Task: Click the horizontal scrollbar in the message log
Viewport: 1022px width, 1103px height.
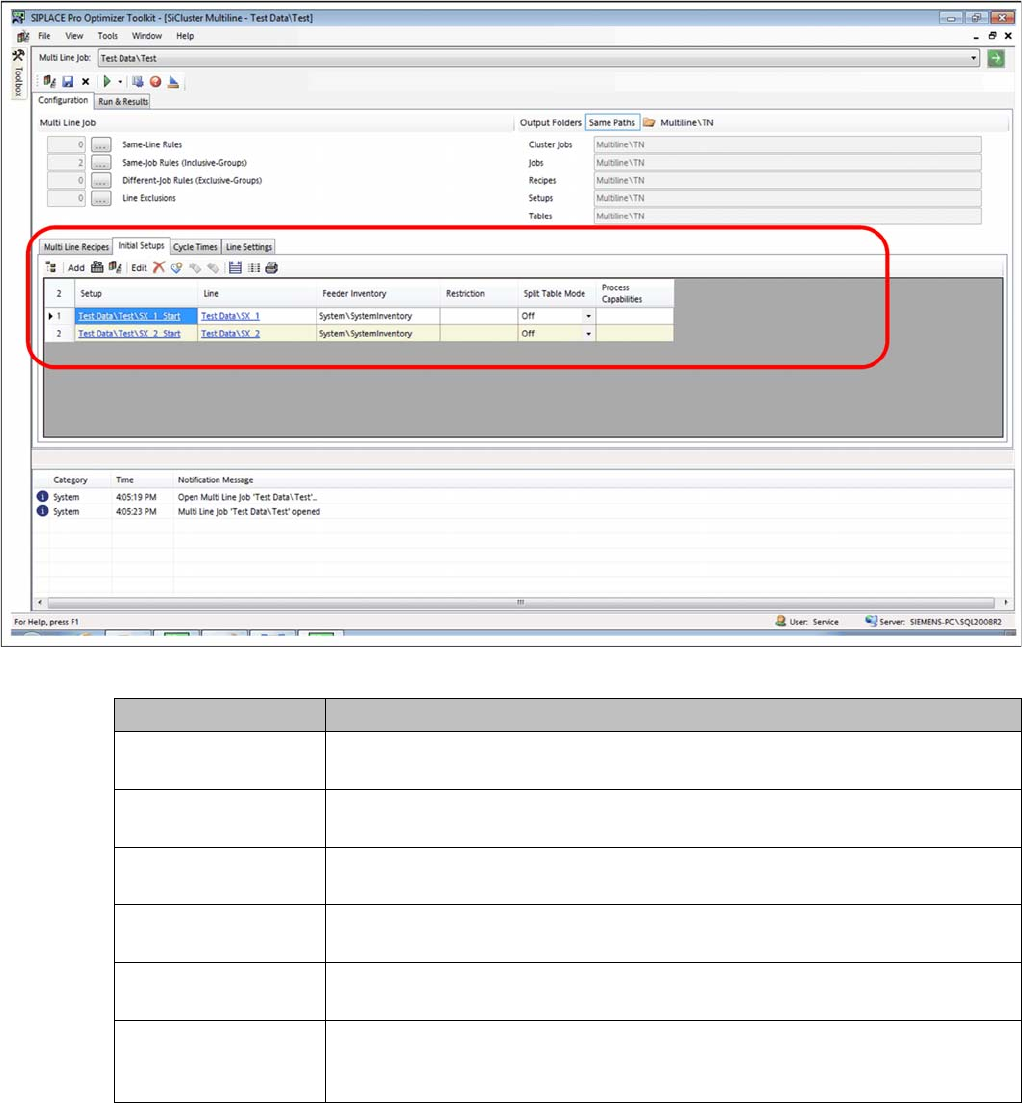Action: pos(520,603)
